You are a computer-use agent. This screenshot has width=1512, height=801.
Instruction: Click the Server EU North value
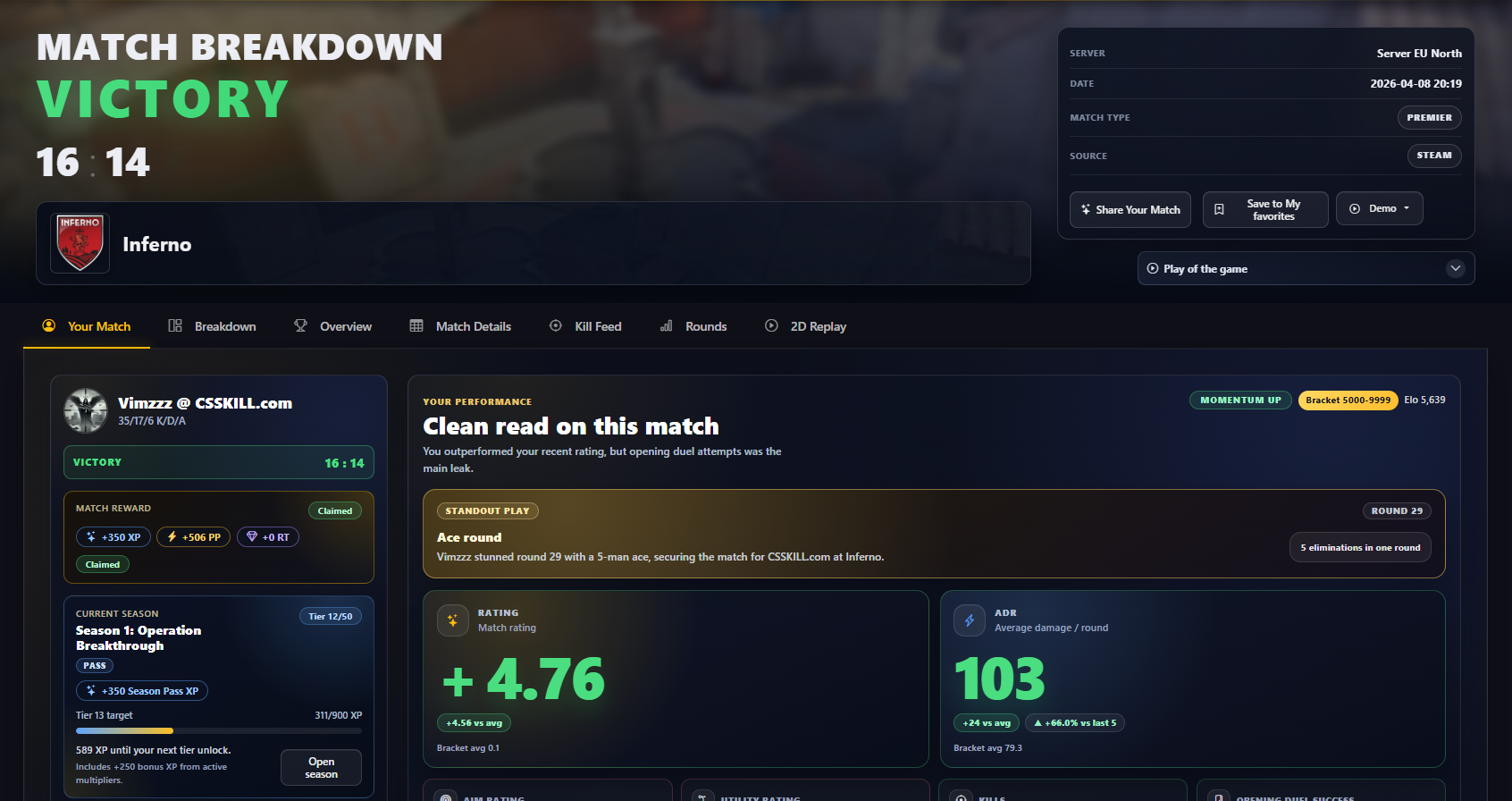1419,53
